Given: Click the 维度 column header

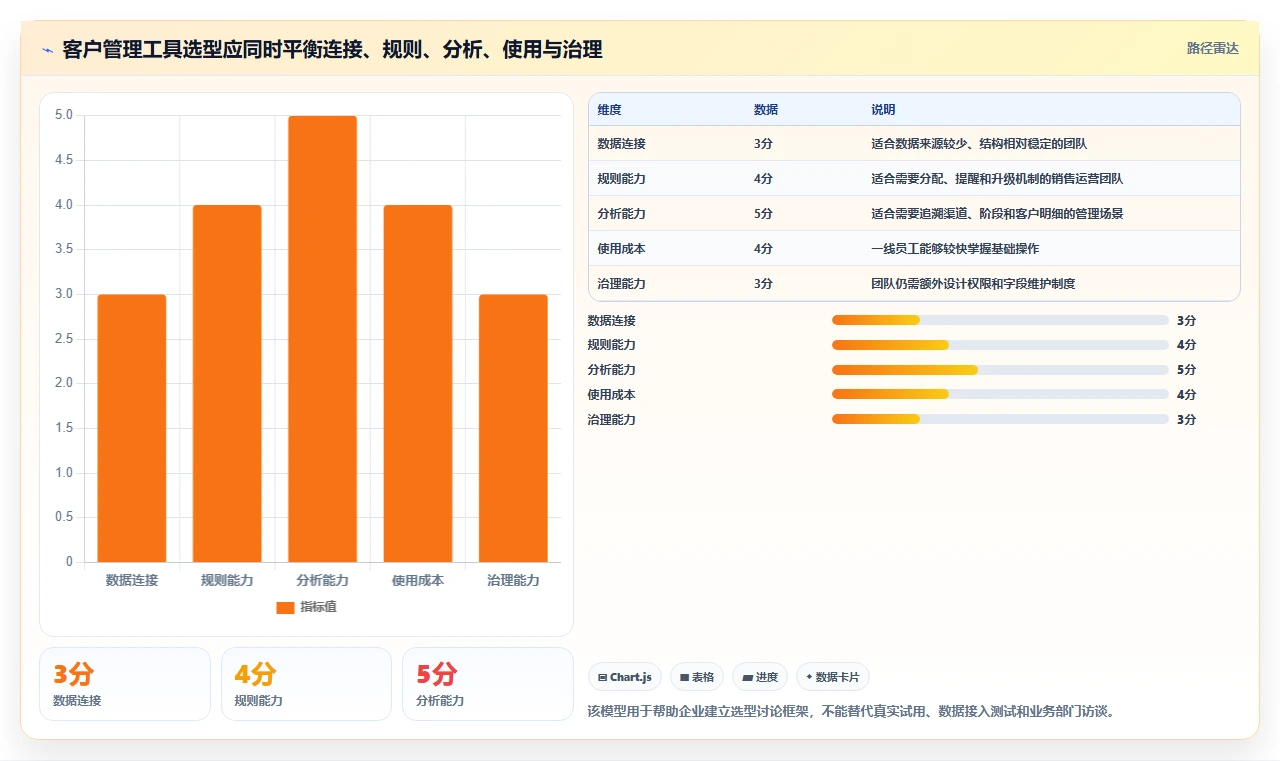Looking at the screenshot, I should click(x=609, y=110).
